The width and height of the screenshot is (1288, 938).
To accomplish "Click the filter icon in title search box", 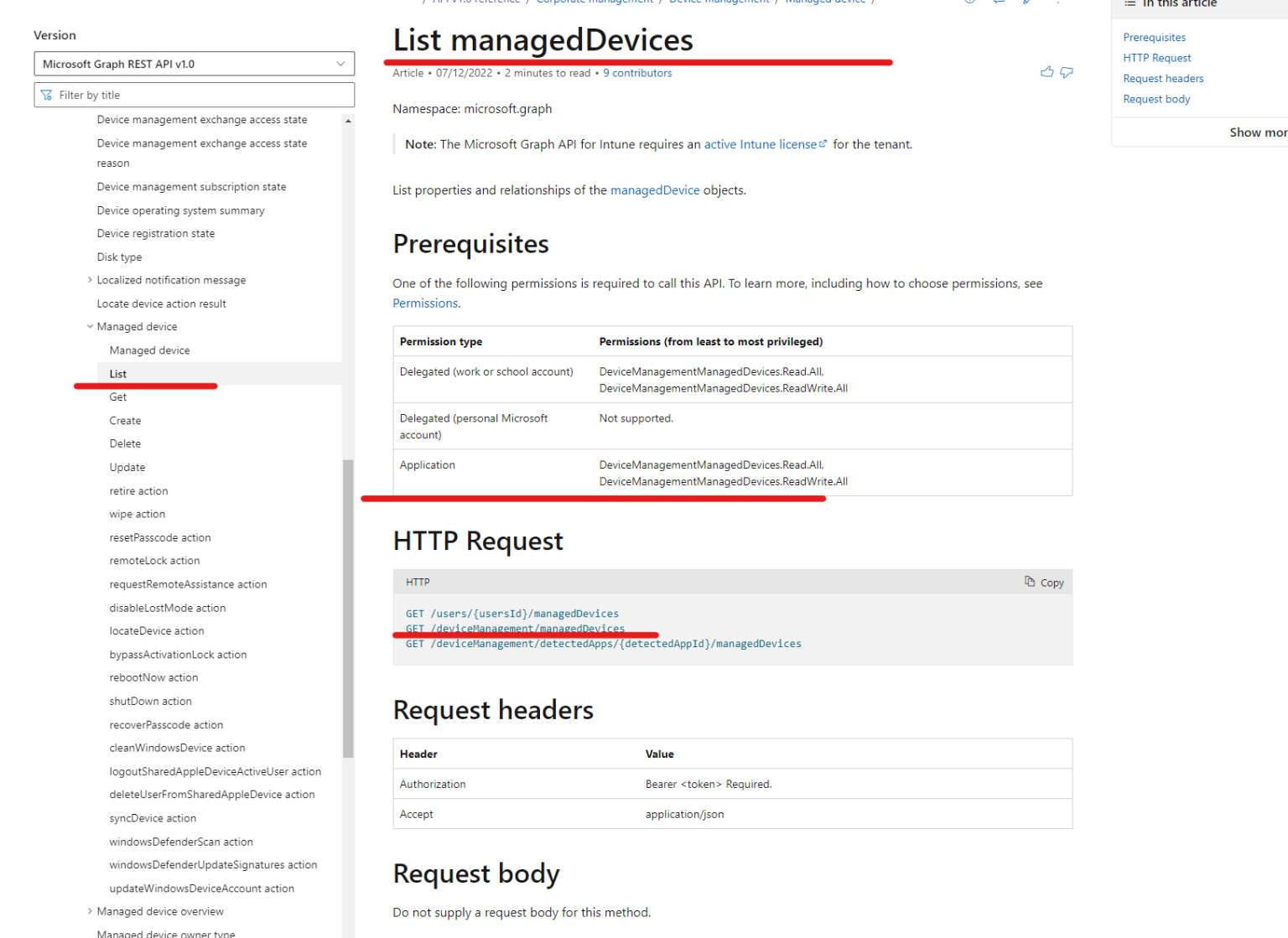I will click(48, 95).
